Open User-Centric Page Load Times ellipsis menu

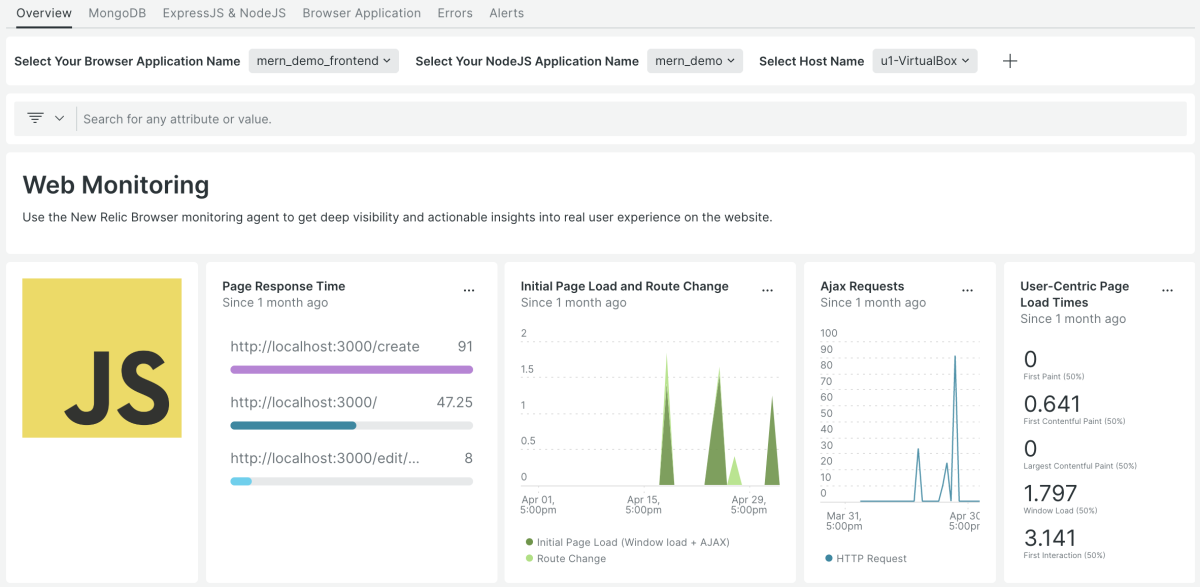point(1167,290)
